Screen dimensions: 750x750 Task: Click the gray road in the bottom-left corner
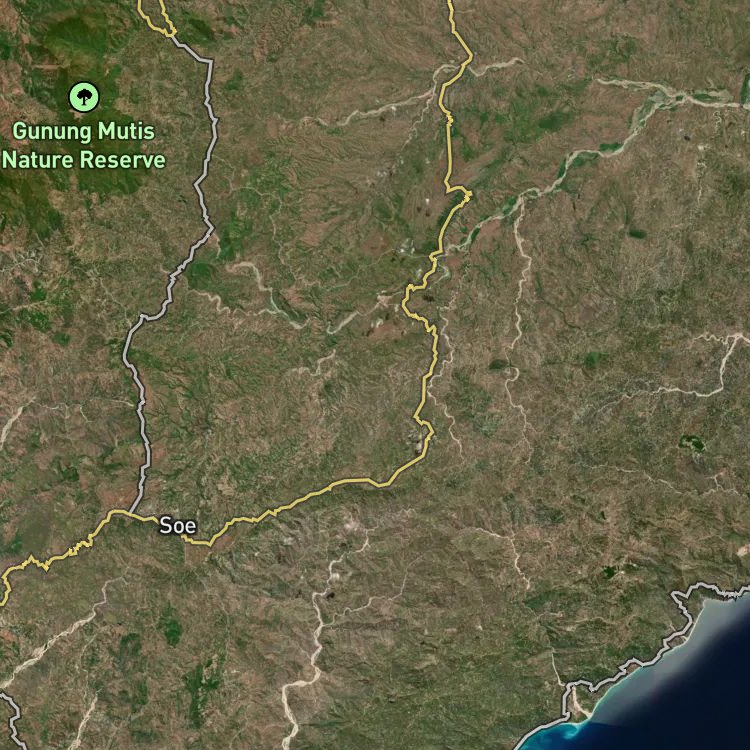[x=12, y=712]
